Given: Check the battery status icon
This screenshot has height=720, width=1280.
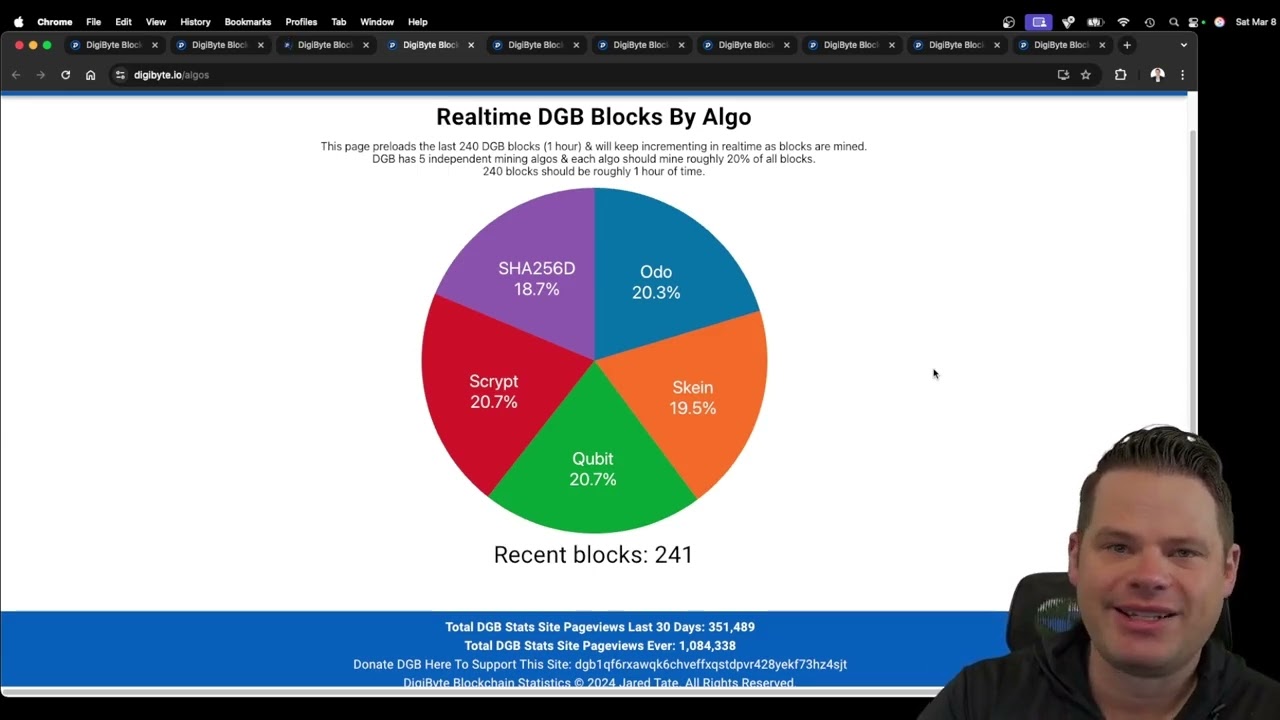Looking at the screenshot, I should [x=1095, y=22].
